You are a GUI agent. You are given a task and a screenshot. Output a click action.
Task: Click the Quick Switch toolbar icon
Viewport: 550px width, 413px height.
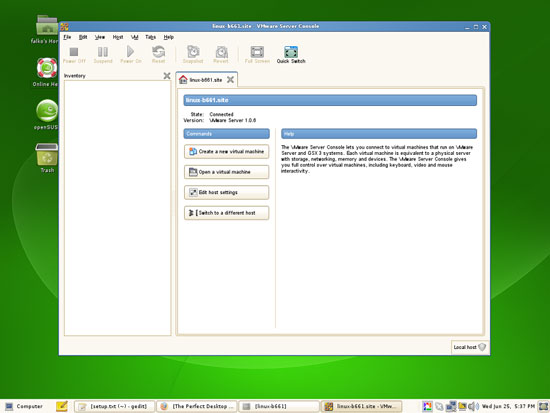pyautogui.click(x=291, y=52)
